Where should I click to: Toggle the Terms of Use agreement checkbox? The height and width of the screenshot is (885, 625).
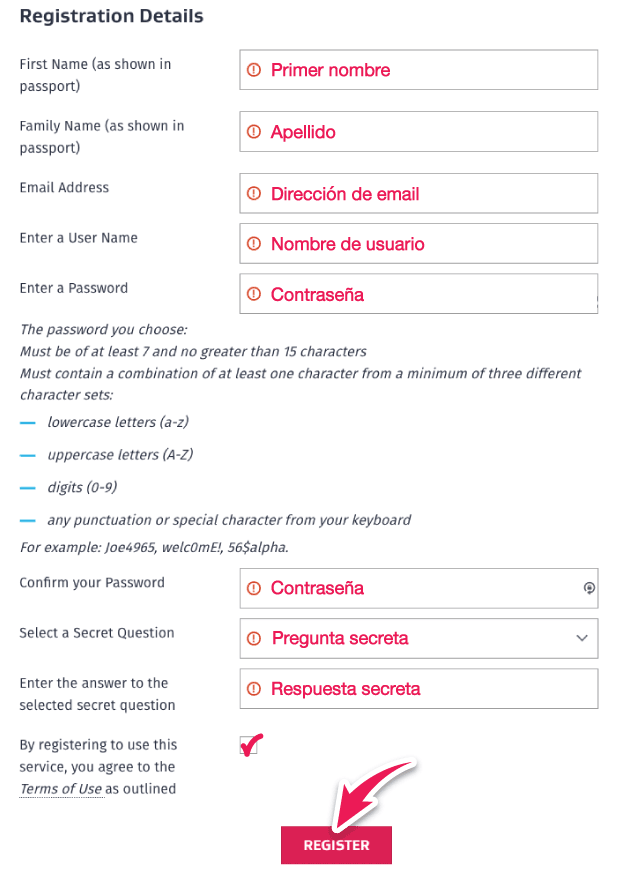pos(248,746)
